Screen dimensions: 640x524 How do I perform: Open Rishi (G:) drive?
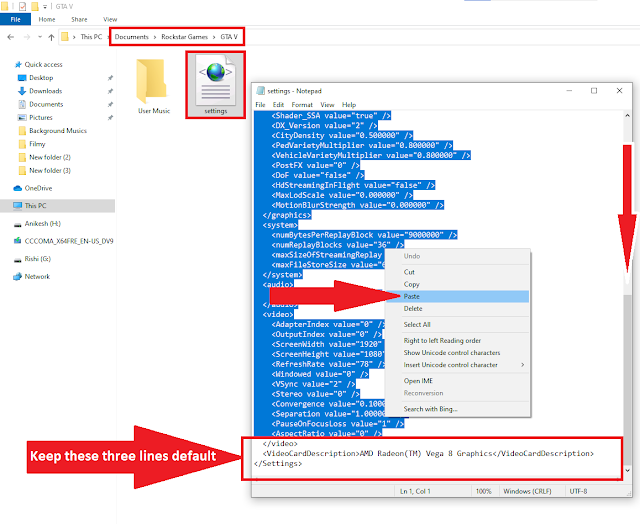(32, 259)
